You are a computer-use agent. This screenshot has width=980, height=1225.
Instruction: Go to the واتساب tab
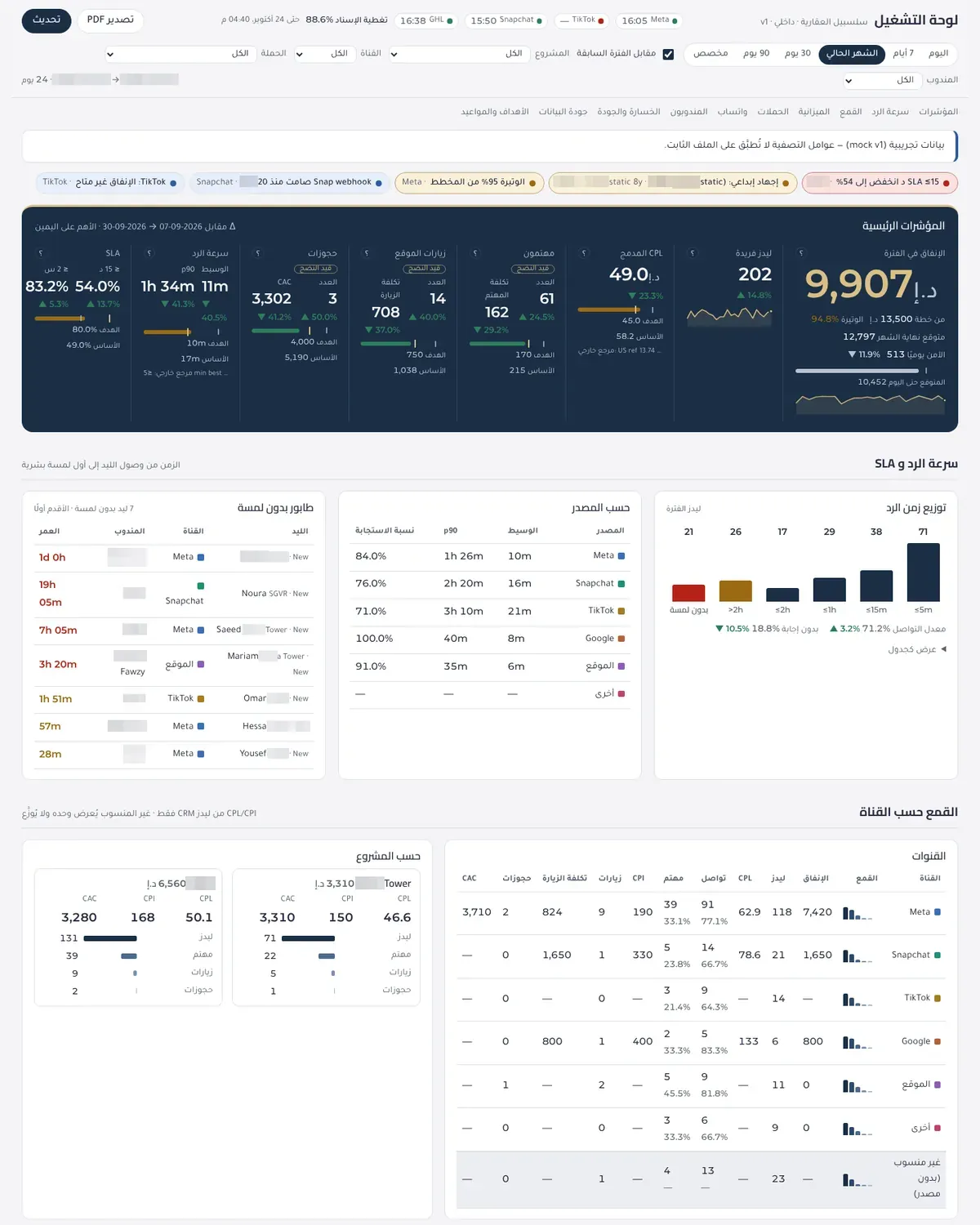pos(733,112)
